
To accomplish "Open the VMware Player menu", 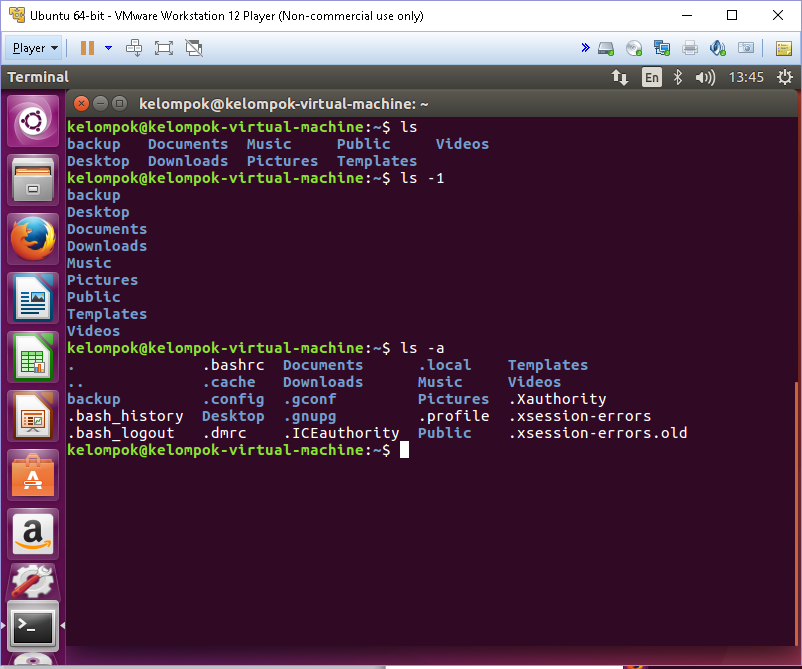I will [34, 48].
